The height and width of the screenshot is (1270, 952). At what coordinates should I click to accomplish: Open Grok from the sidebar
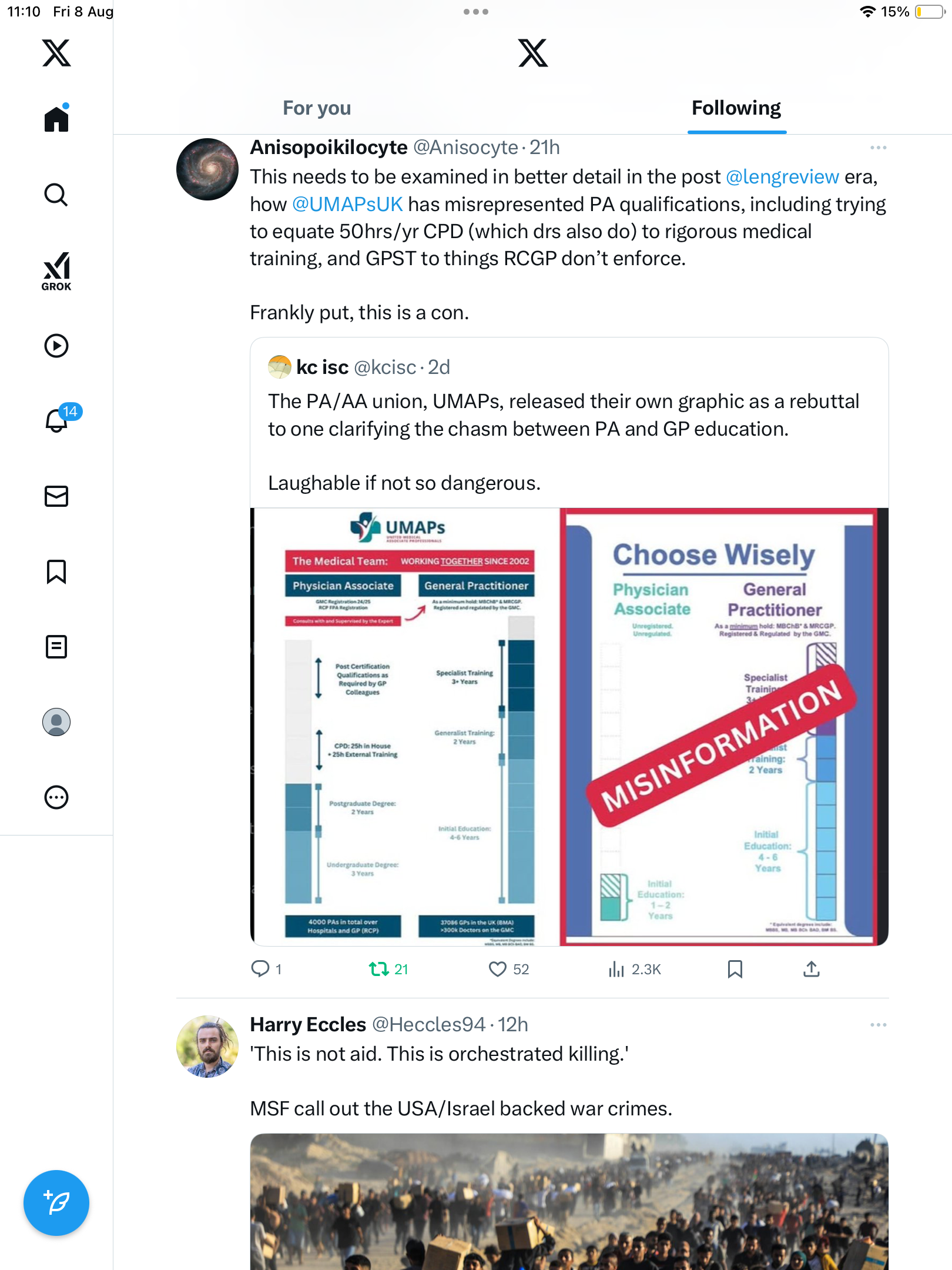(56, 271)
